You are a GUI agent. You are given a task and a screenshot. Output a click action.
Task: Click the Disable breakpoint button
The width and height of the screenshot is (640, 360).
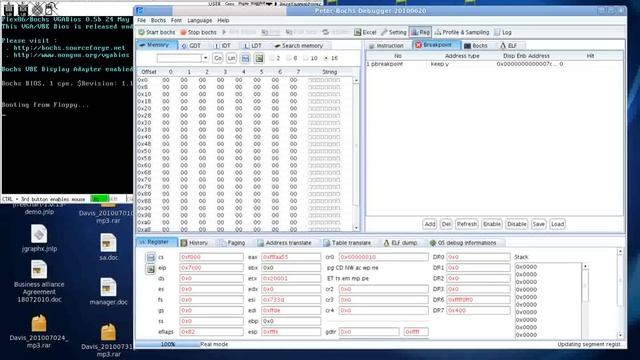click(516, 224)
